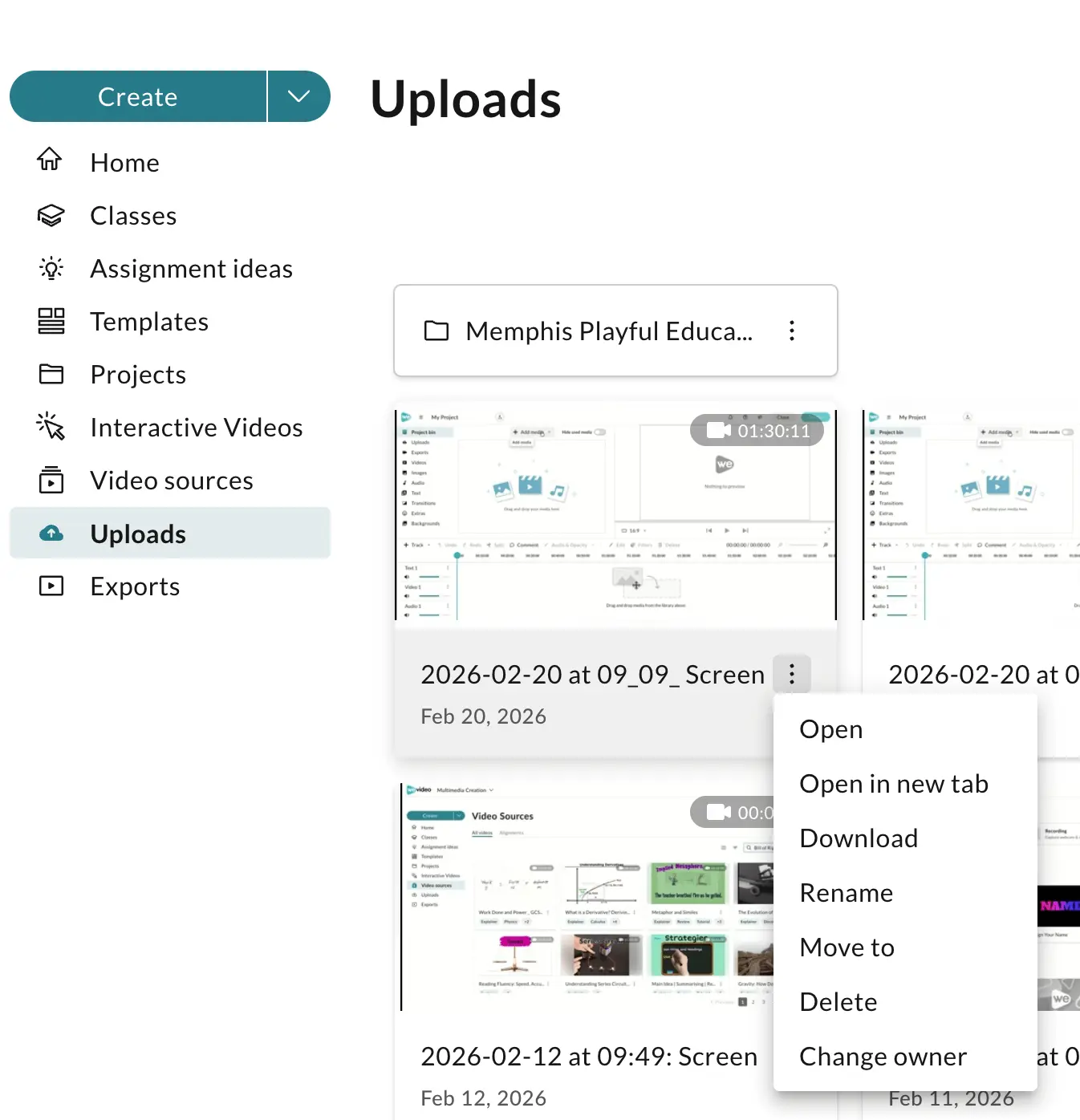Choose Open from the context menu
Screen dimensions: 1080x1120
(x=905, y=729)
